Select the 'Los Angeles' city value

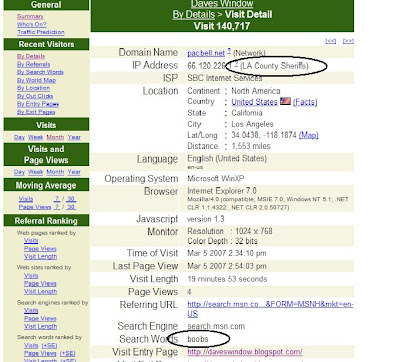tap(252, 124)
